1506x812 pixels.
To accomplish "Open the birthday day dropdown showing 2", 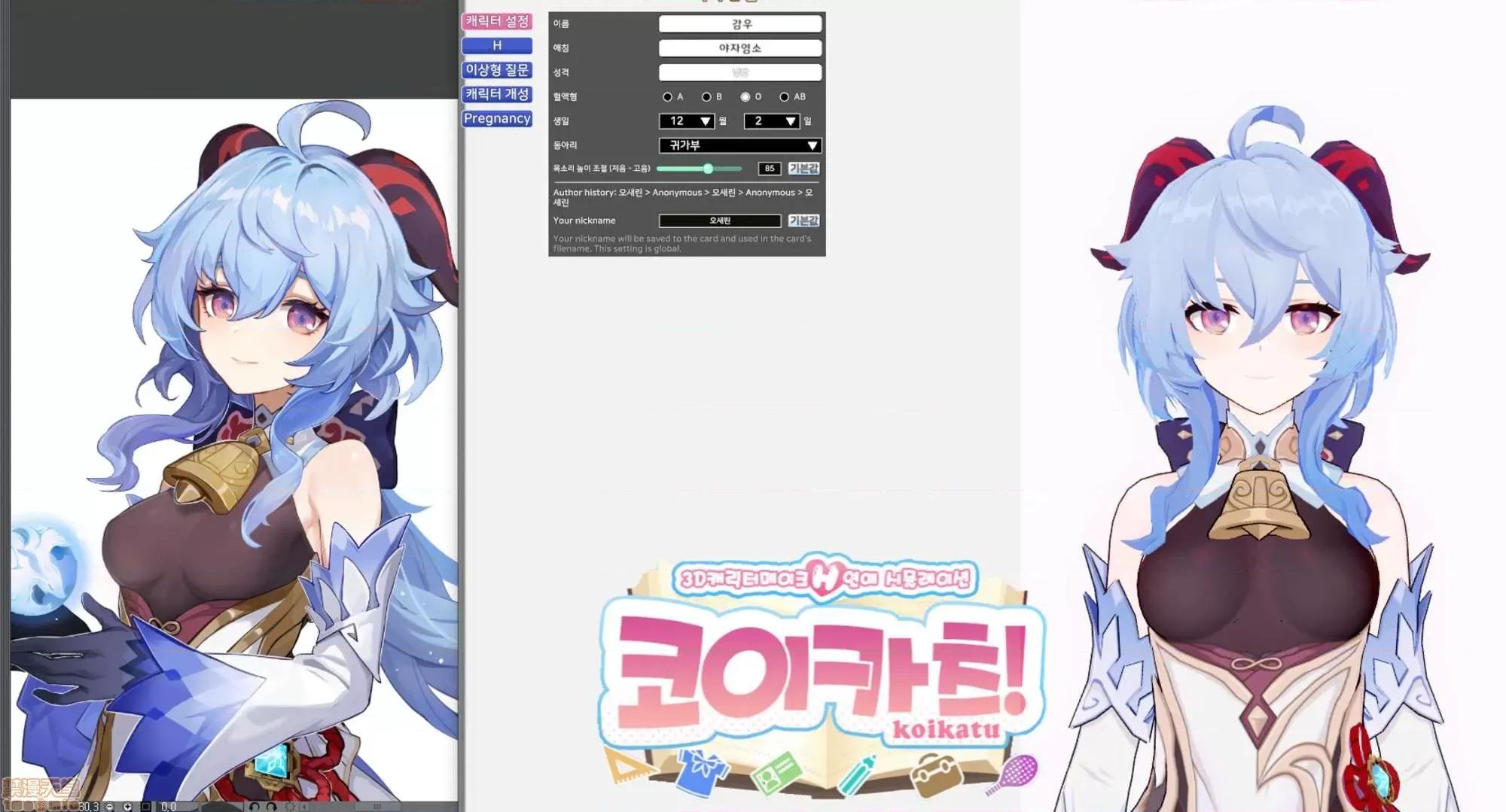I will coord(772,121).
